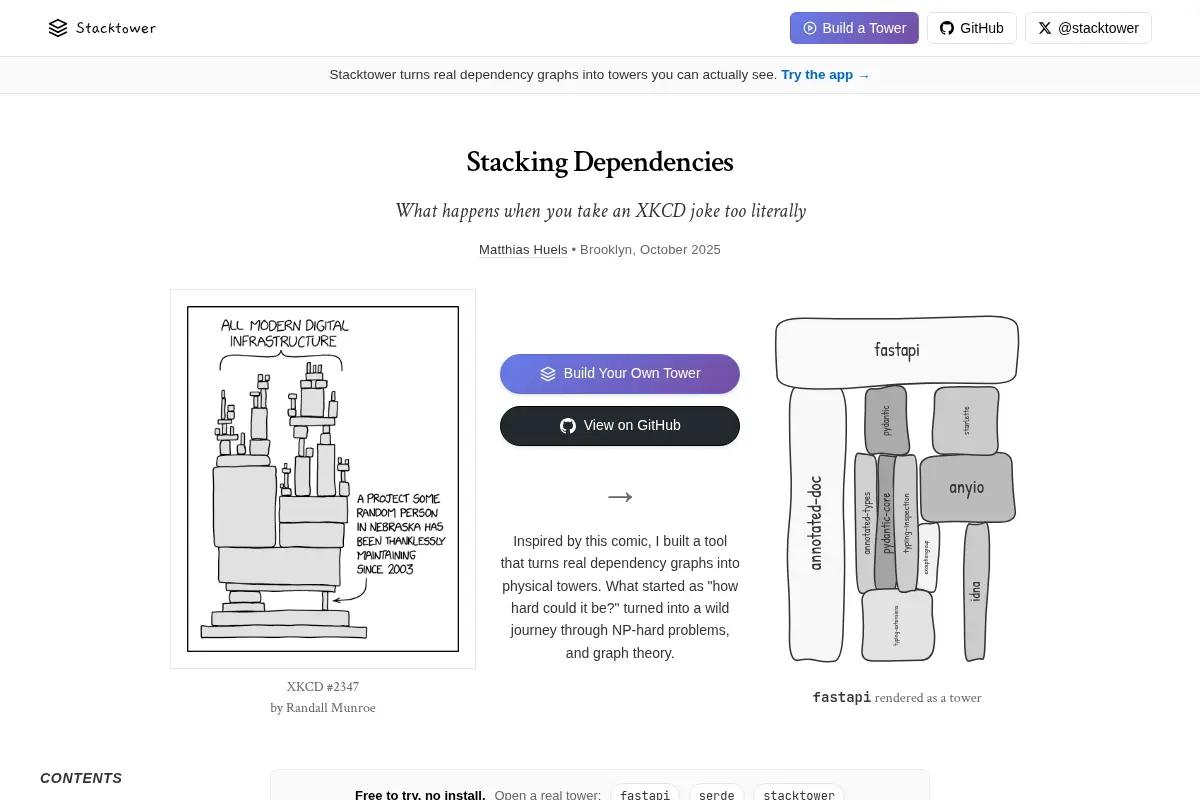
Task: Select the pydantic tower block
Action: click(x=886, y=419)
